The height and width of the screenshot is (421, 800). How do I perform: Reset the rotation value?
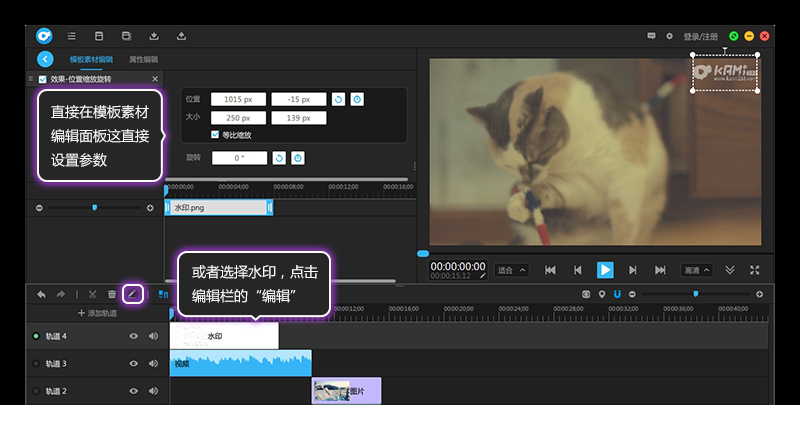click(279, 158)
